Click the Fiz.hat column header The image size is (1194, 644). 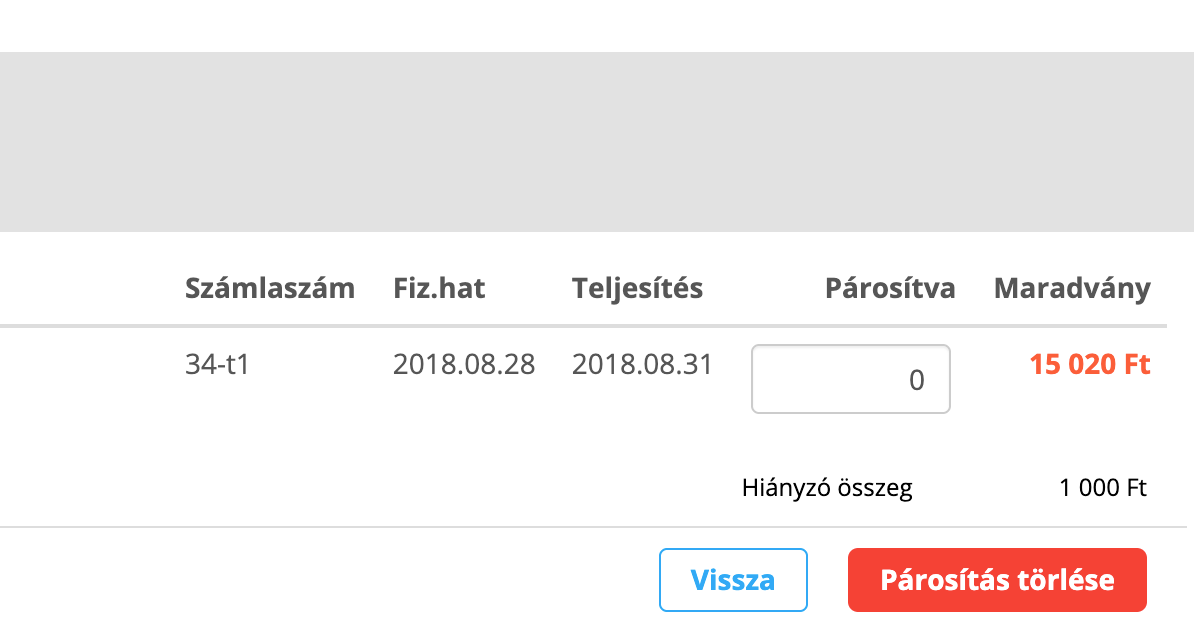(x=439, y=289)
